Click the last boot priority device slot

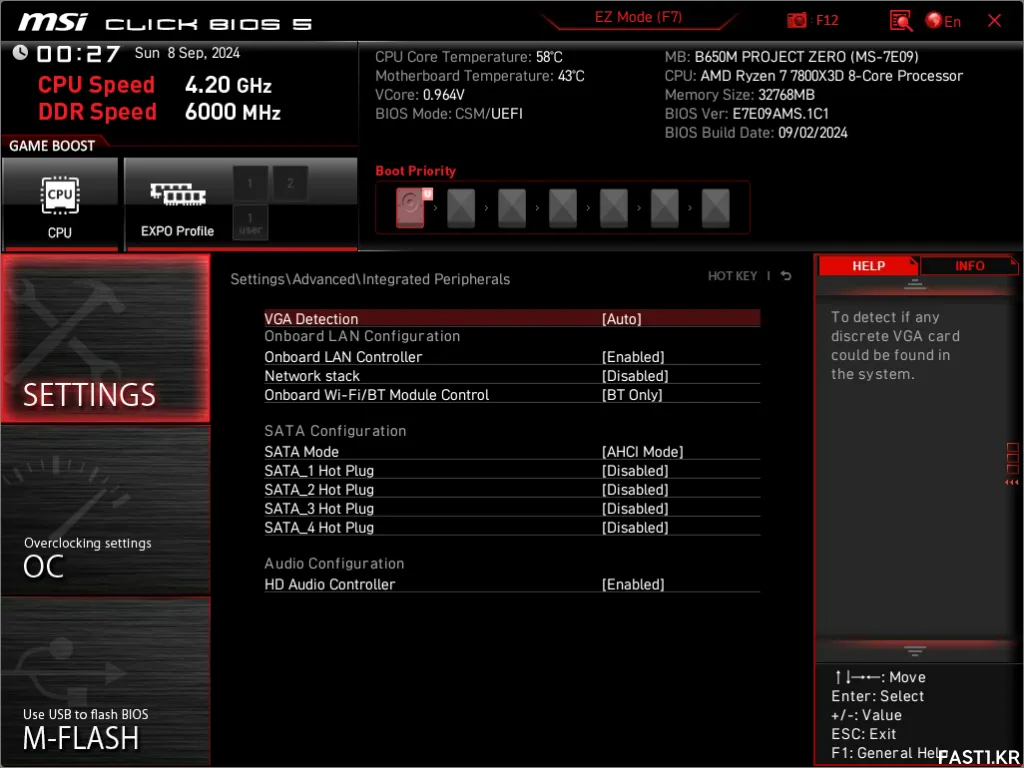click(716, 208)
